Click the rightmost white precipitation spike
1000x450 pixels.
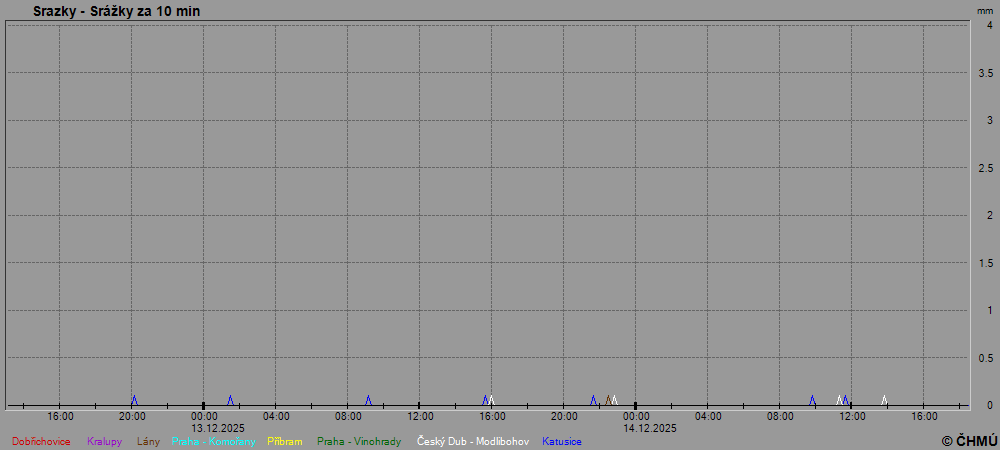[884, 400]
